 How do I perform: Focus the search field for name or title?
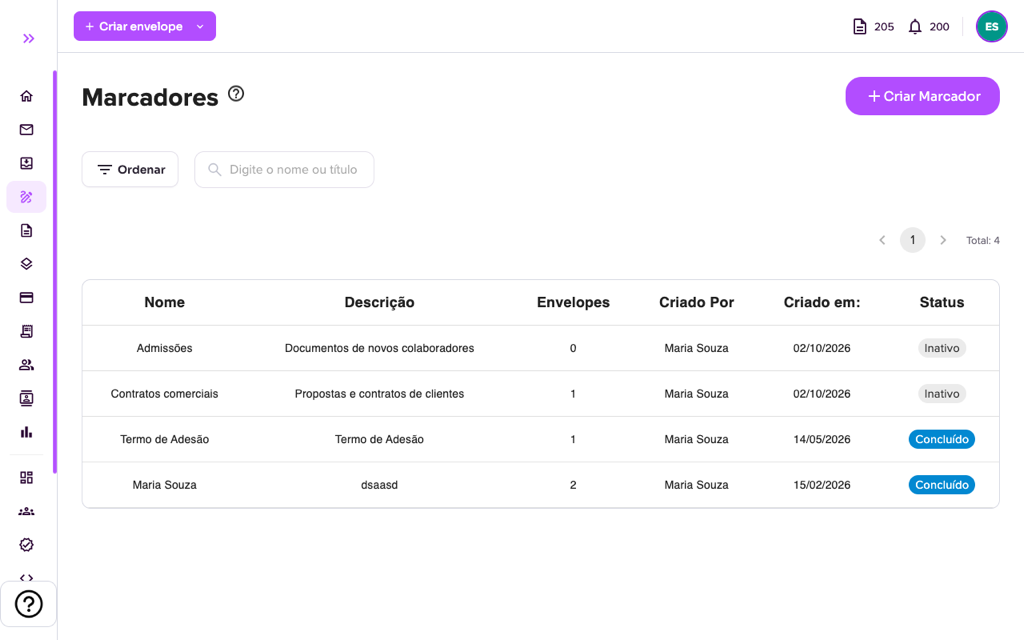point(284,170)
